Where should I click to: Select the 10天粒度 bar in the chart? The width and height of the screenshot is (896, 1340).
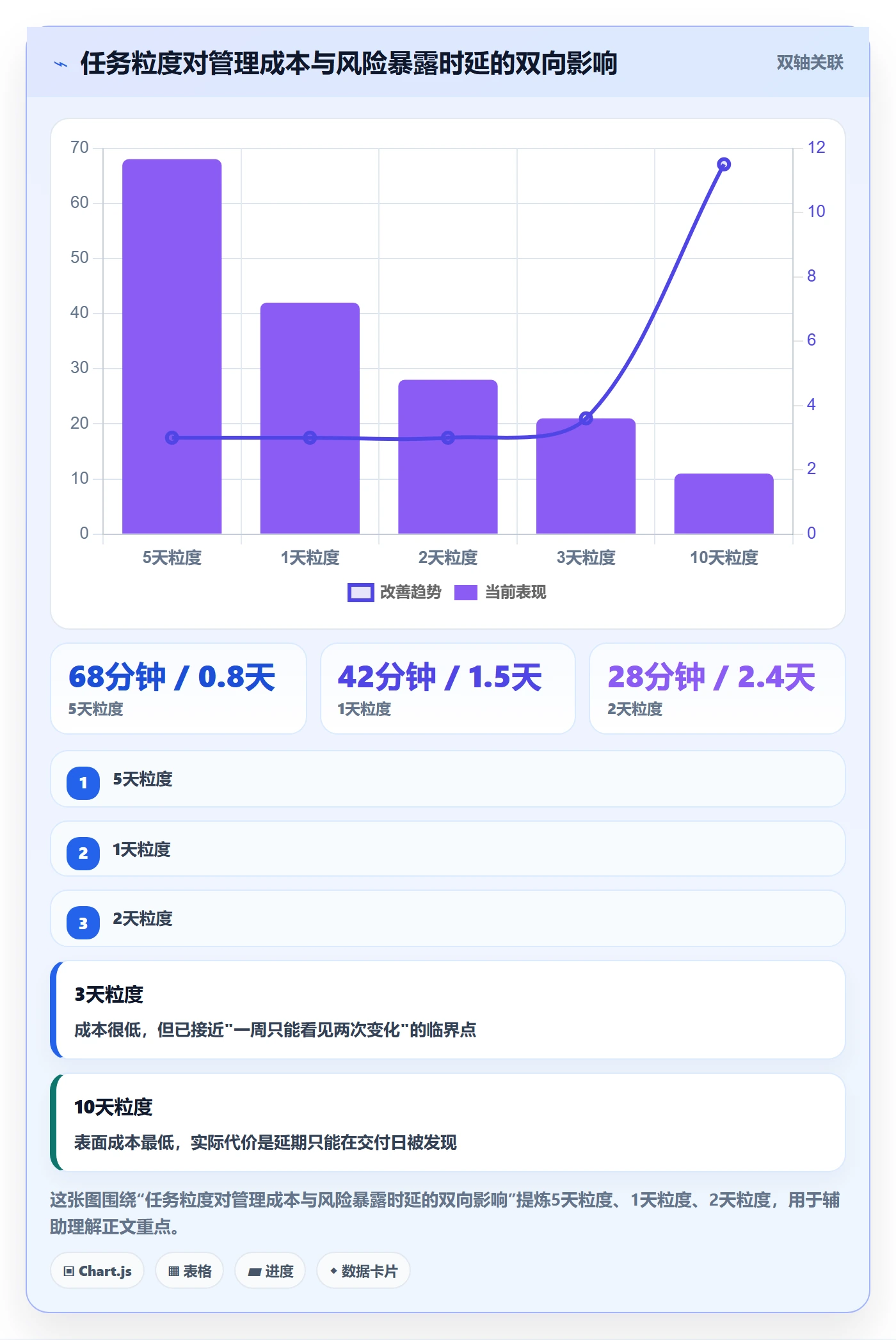[724, 504]
